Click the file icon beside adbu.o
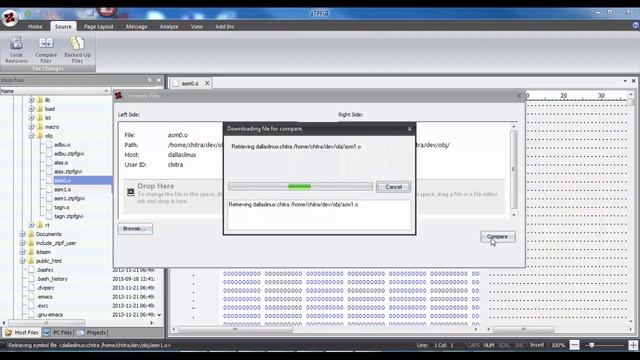Viewport: 640px width, 360px height. point(49,144)
